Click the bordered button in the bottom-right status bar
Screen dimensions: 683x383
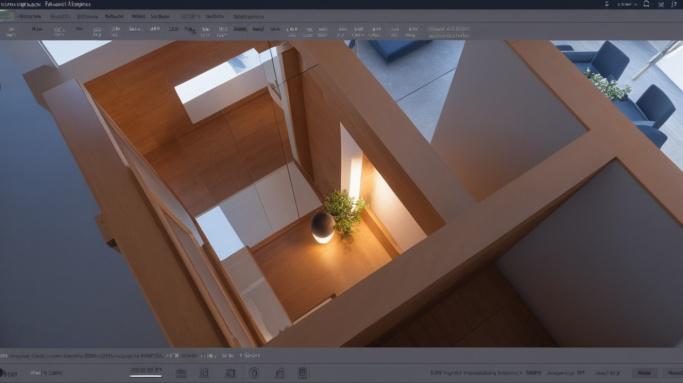(x=645, y=373)
